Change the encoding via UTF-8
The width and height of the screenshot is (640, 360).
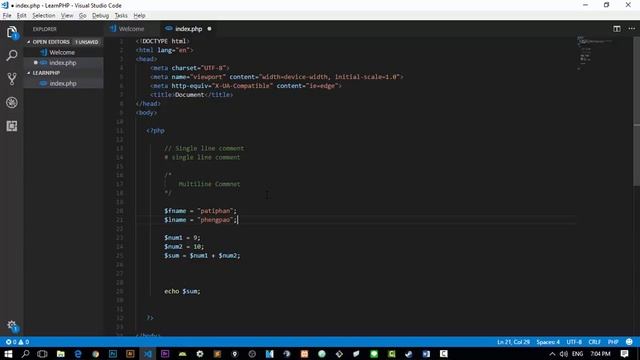(574, 342)
